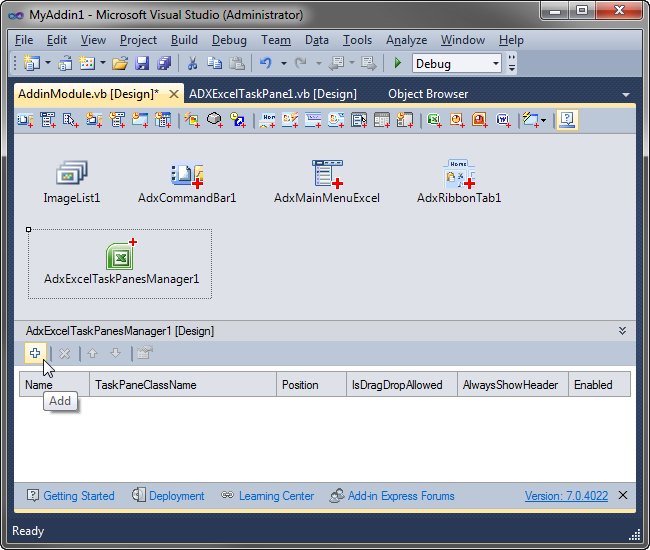Image resolution: width=650 pixels, height=550 pixels.
Task: Open the Undo history dropdown arrow
Action: tap(284, 63)
